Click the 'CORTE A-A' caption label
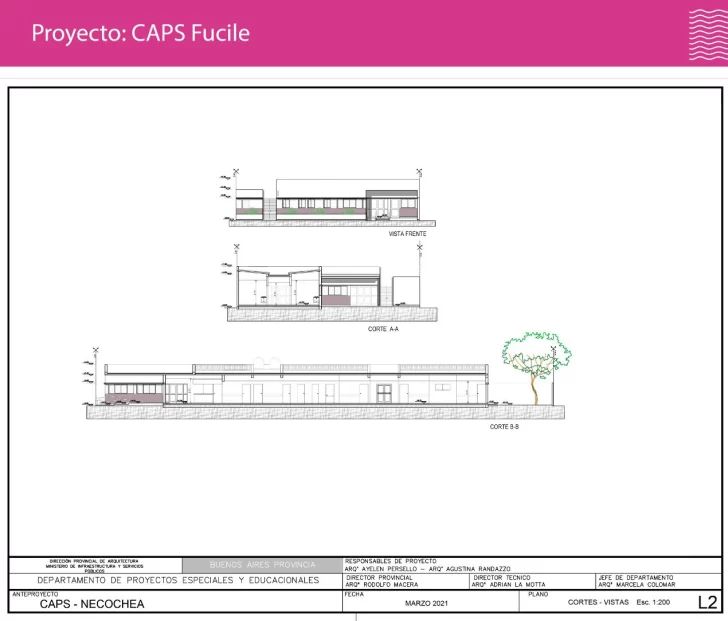This screenshot has height=621, width=728. [x=384, y=329]
